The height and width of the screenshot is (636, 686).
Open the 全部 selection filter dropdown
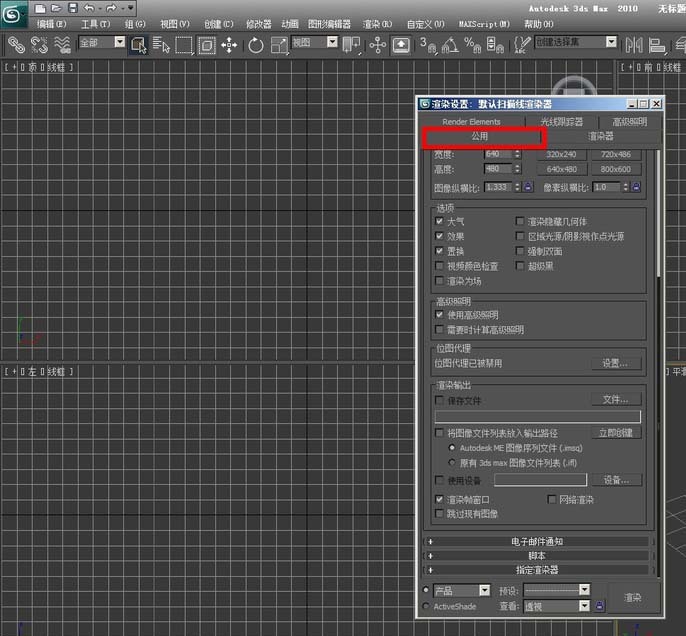point(119,42)
